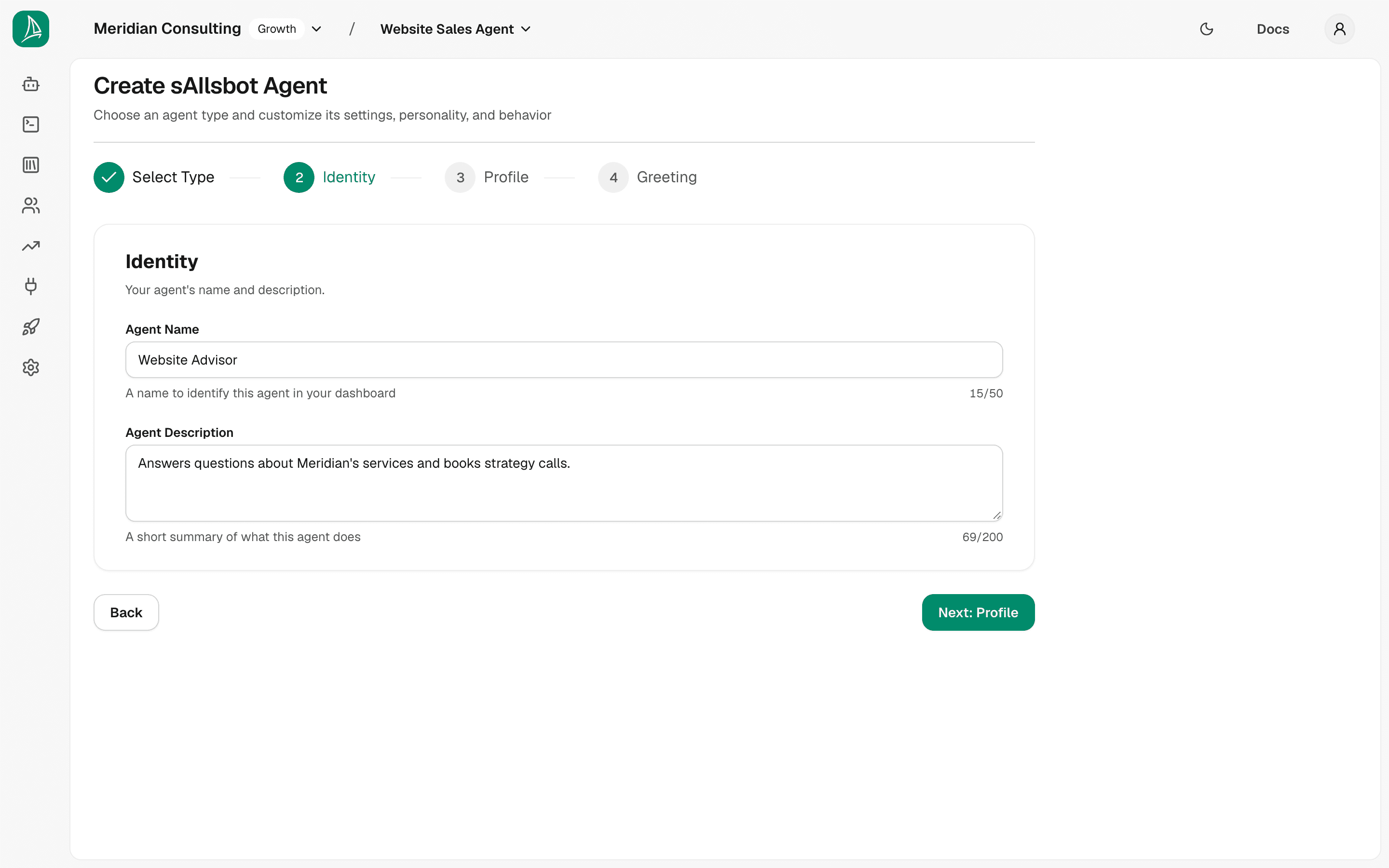Click 'A short summary of what this agent does'

(x=243, y=537)
